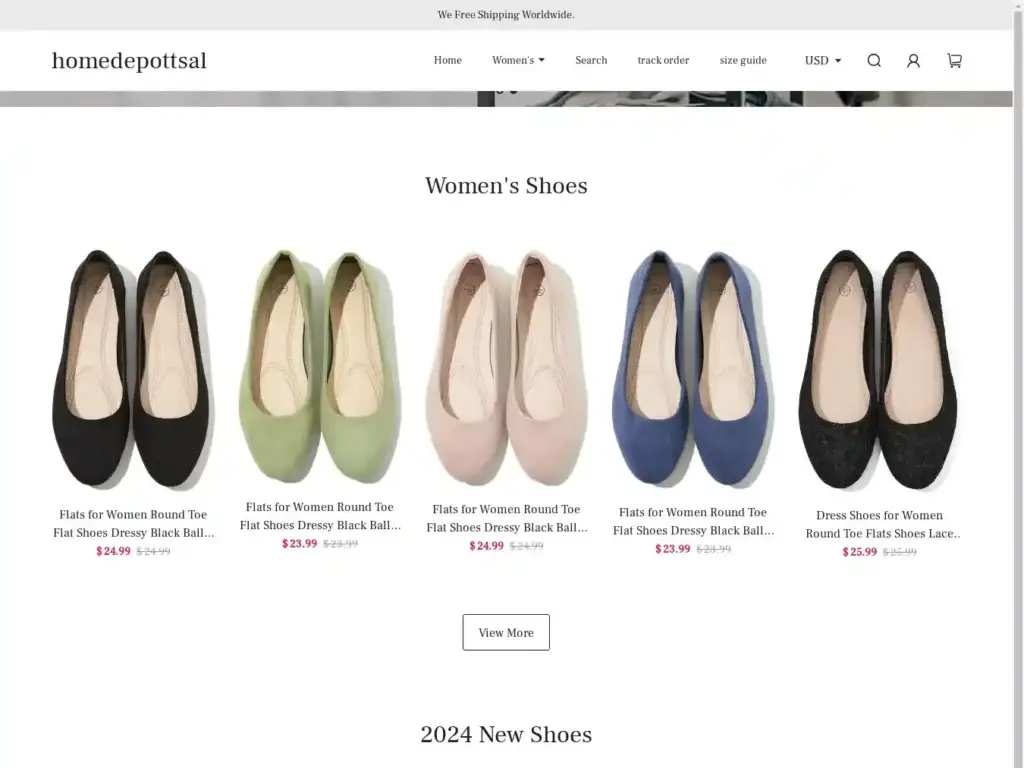Click the homedepottsal store logo
1024x768 pixels.
(x=129, y=61)
